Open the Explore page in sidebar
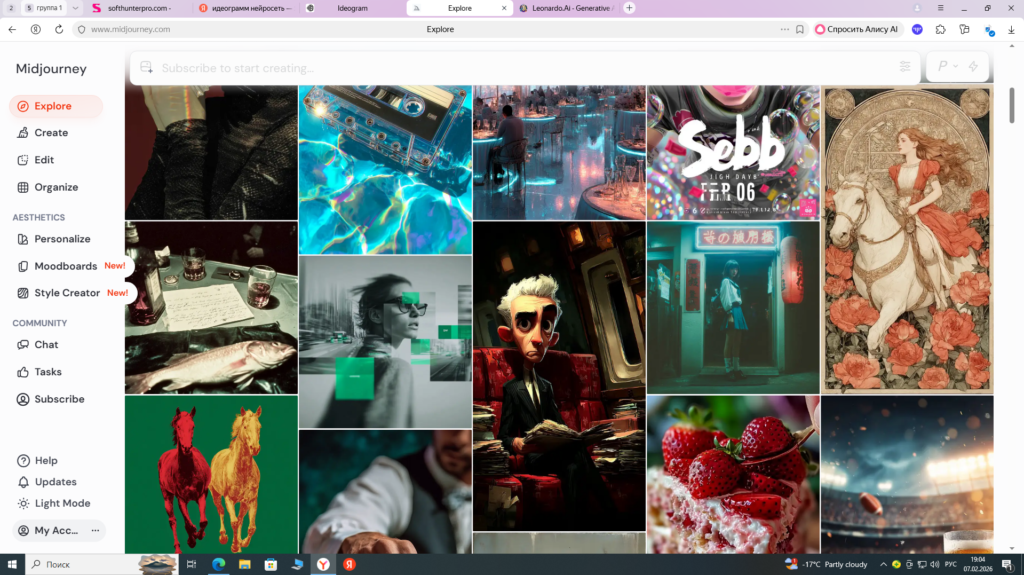This screenshot has height=575, width=1024. click(56, 106)
